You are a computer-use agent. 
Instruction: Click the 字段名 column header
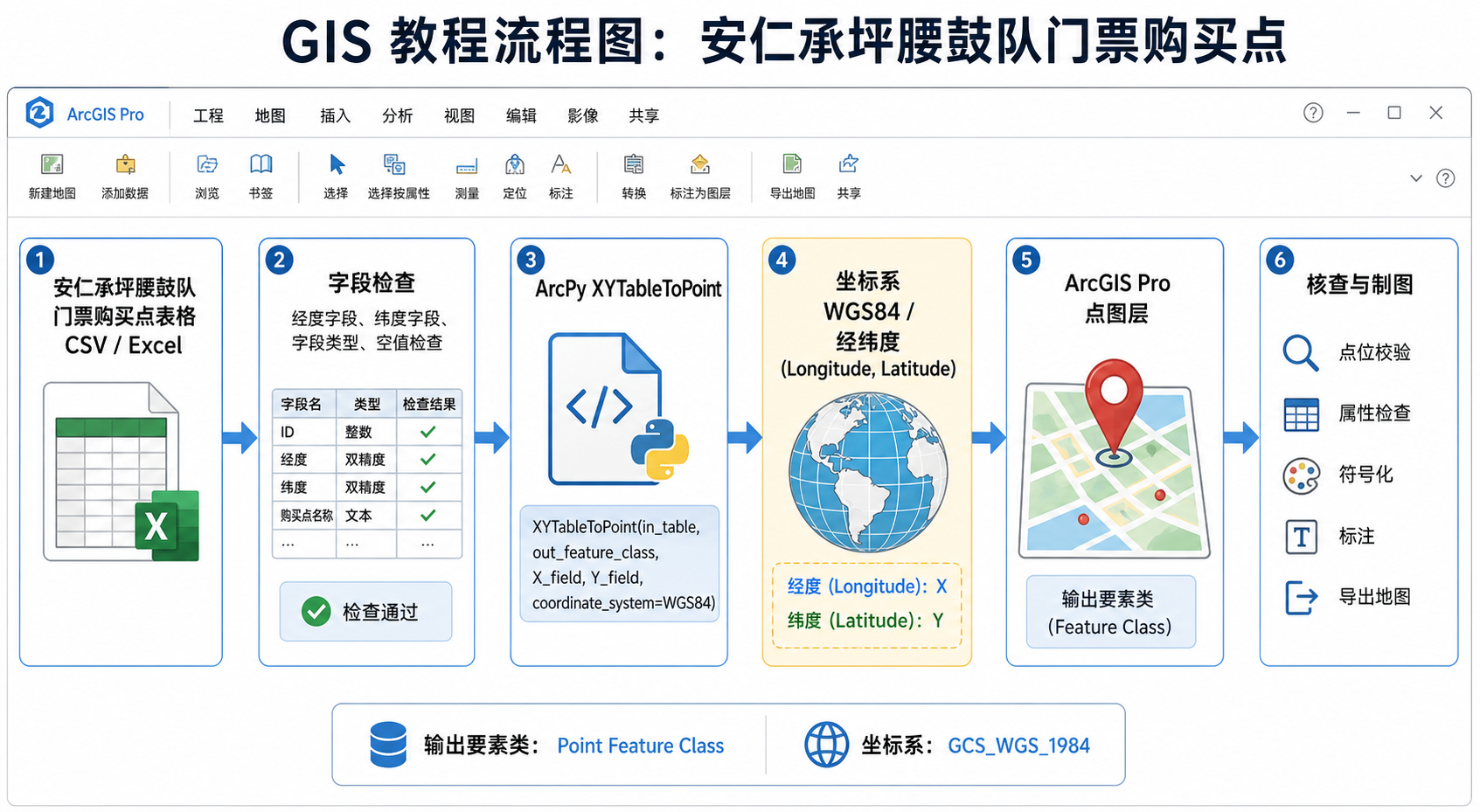(302, 404)
